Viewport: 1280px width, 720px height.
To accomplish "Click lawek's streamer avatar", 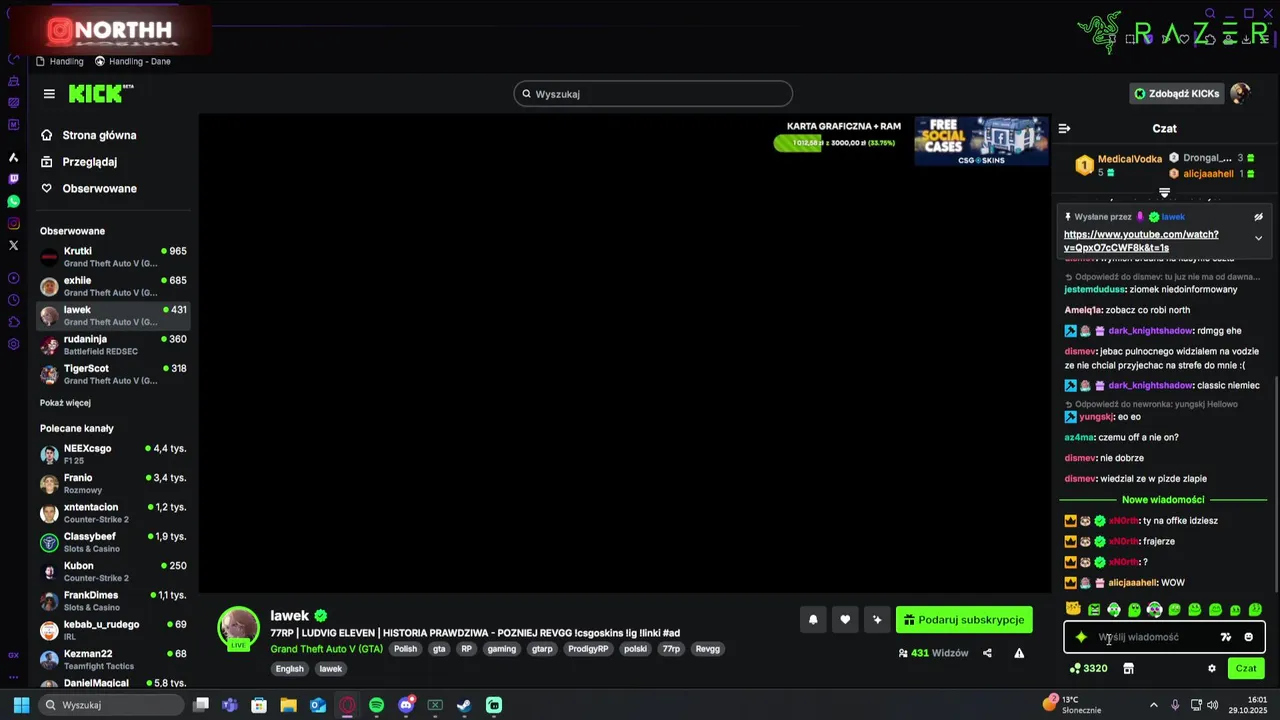I will point(239,628).
